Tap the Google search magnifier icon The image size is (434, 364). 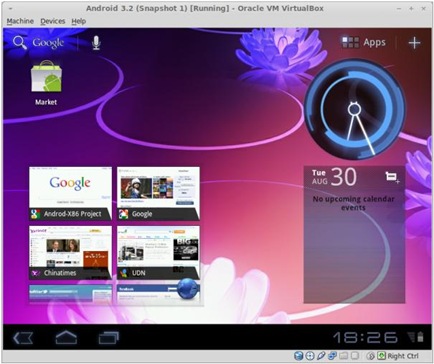pos(20,43)
